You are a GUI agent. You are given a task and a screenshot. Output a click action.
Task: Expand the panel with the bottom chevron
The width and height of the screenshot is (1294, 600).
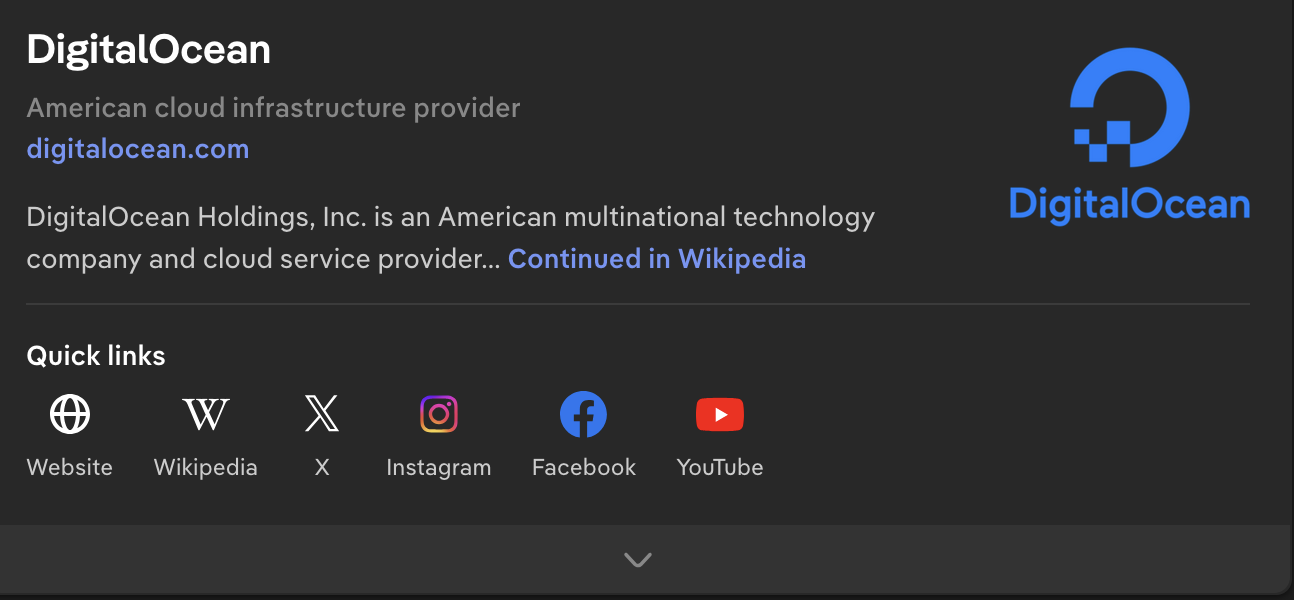point(638,559)
